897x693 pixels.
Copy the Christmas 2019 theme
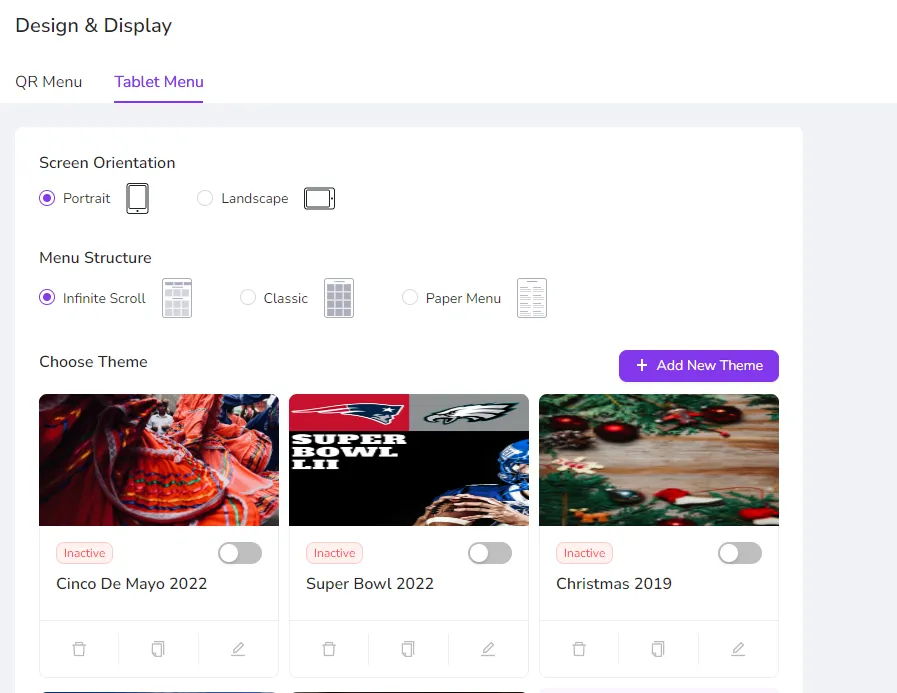tap(658, 649)
